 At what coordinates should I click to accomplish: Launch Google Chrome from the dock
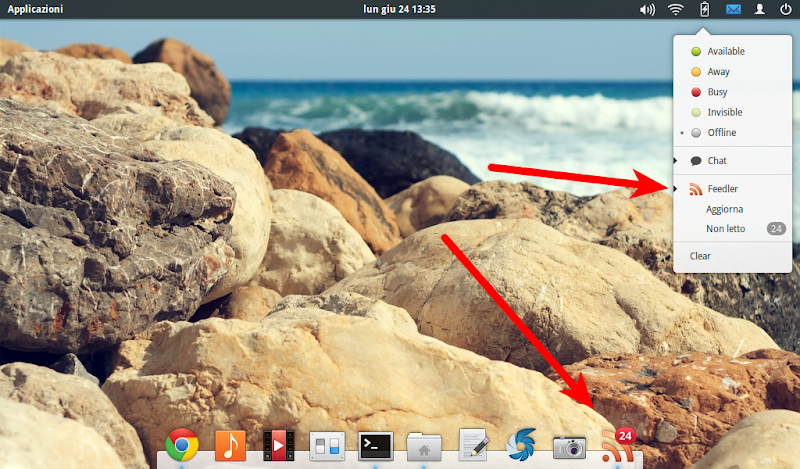tap(182, 445)
